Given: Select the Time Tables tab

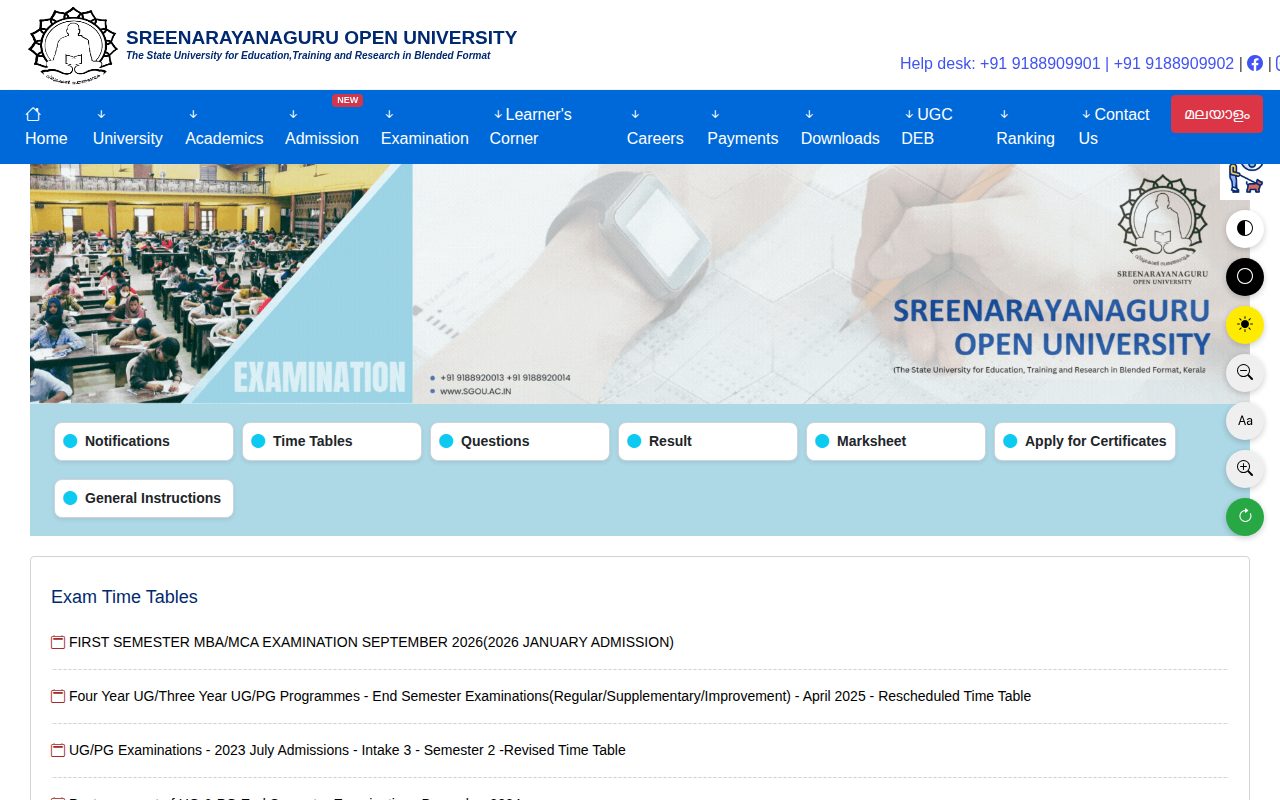Looking at the screenshot, I should point(332,441).
